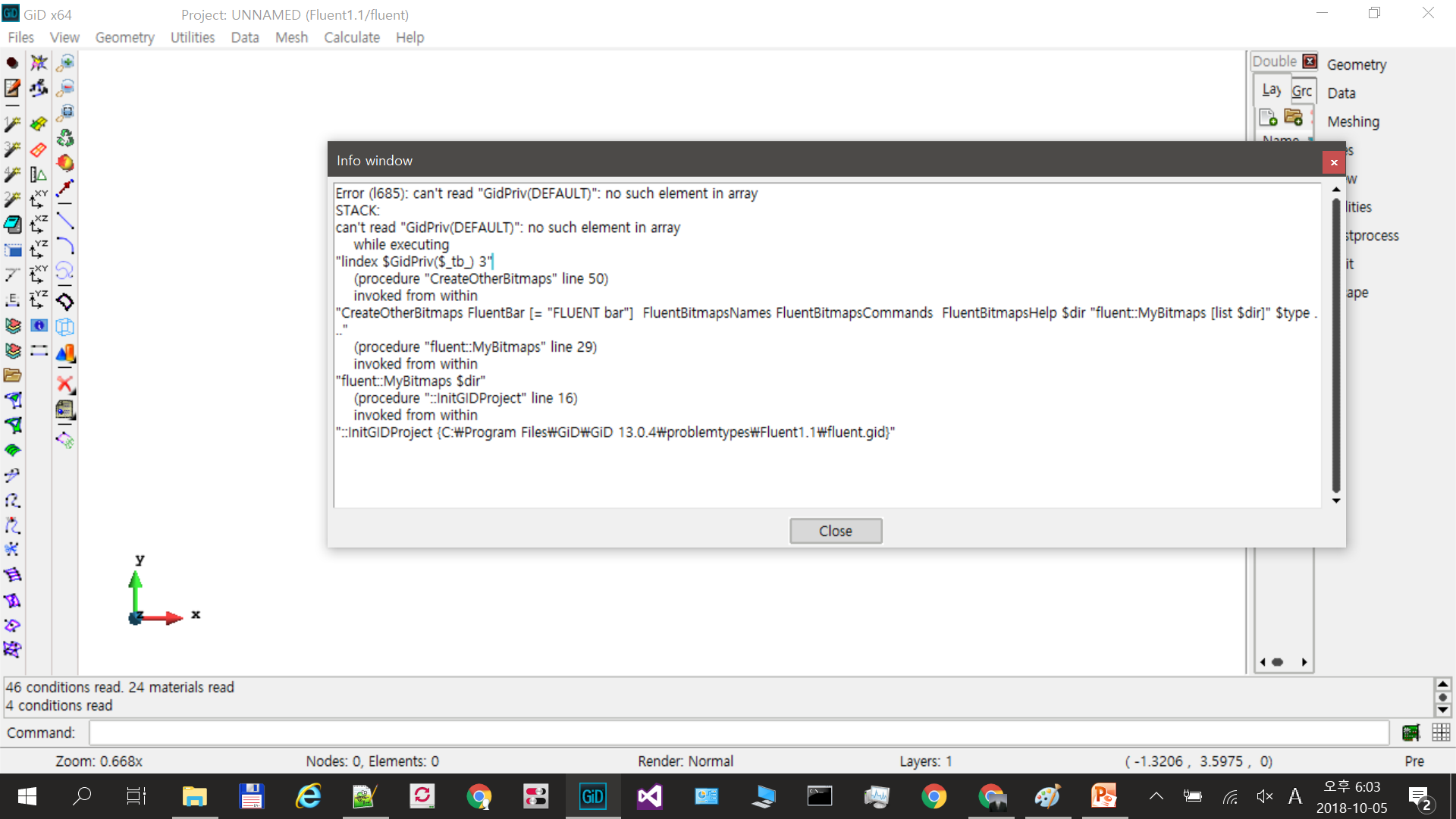This screenshot has height=819, width=1456.
Task: Click the Close button in Info window
Action: (836, 531)
